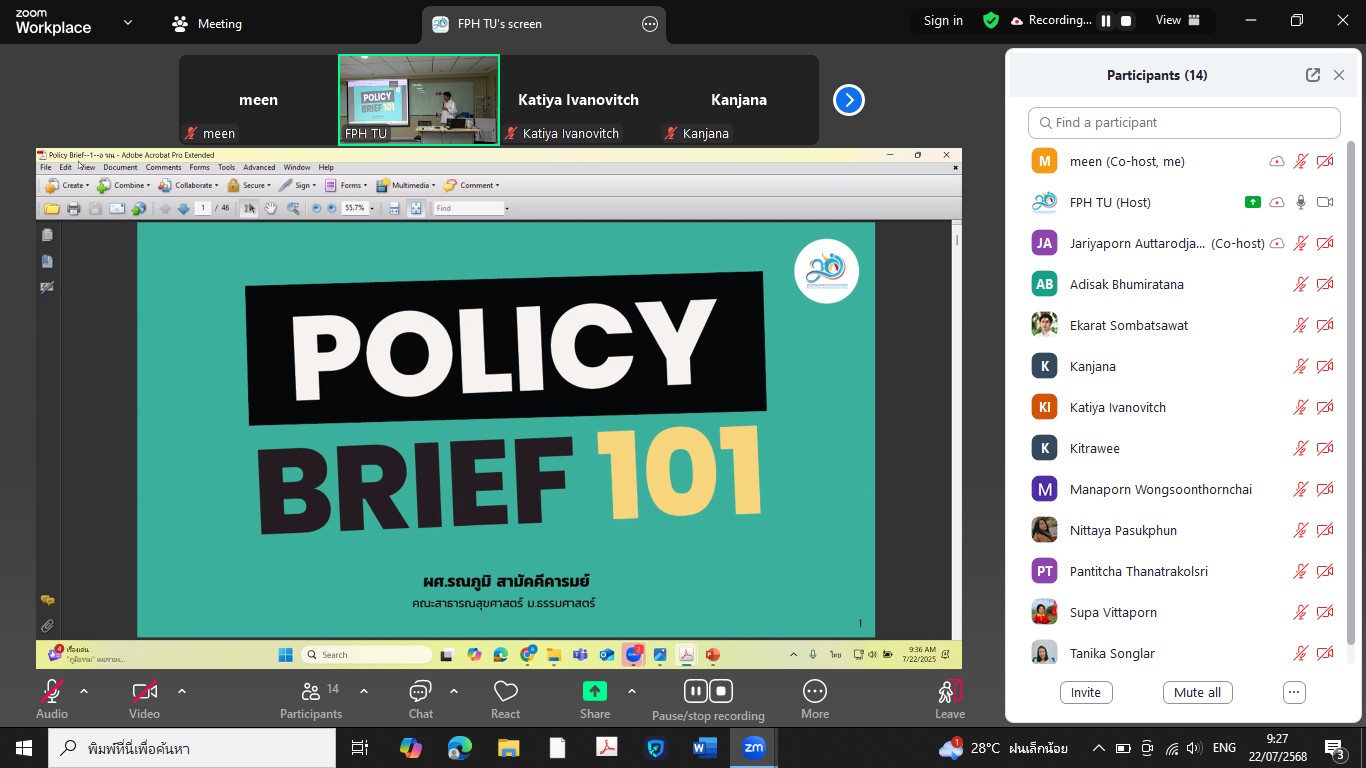Open screen share options ellipsis icon
The width and height of the screenshot is (1366, 768).
(x=650, y=24)
